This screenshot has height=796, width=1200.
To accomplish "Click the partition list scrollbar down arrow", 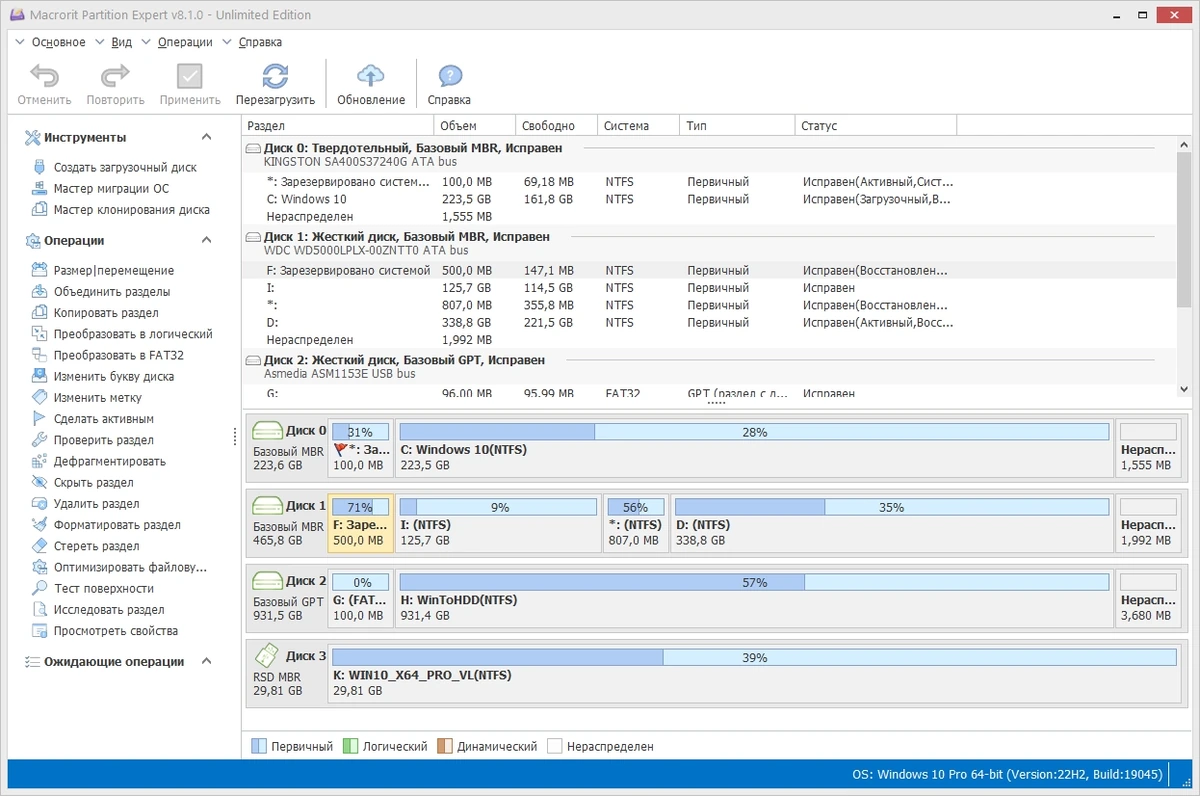I will (1184, 389).
